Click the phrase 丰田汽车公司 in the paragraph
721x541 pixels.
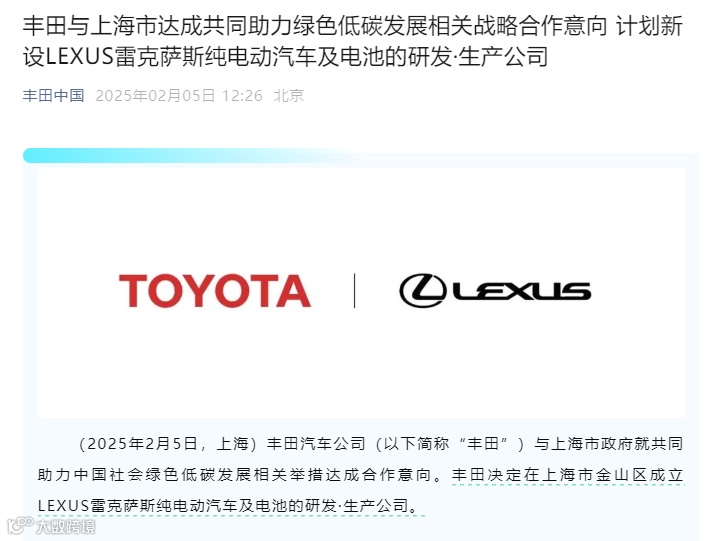(x=316, y=444)
